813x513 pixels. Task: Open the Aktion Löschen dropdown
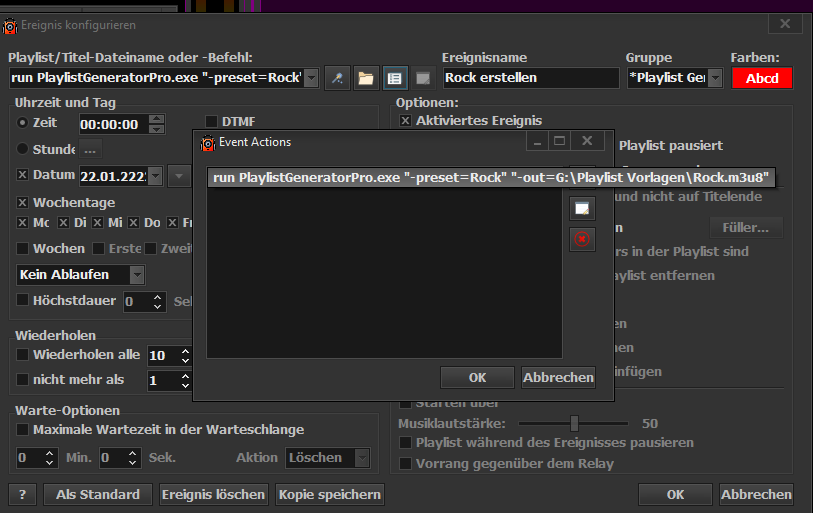pyautogui.click(x=362, y=458)
